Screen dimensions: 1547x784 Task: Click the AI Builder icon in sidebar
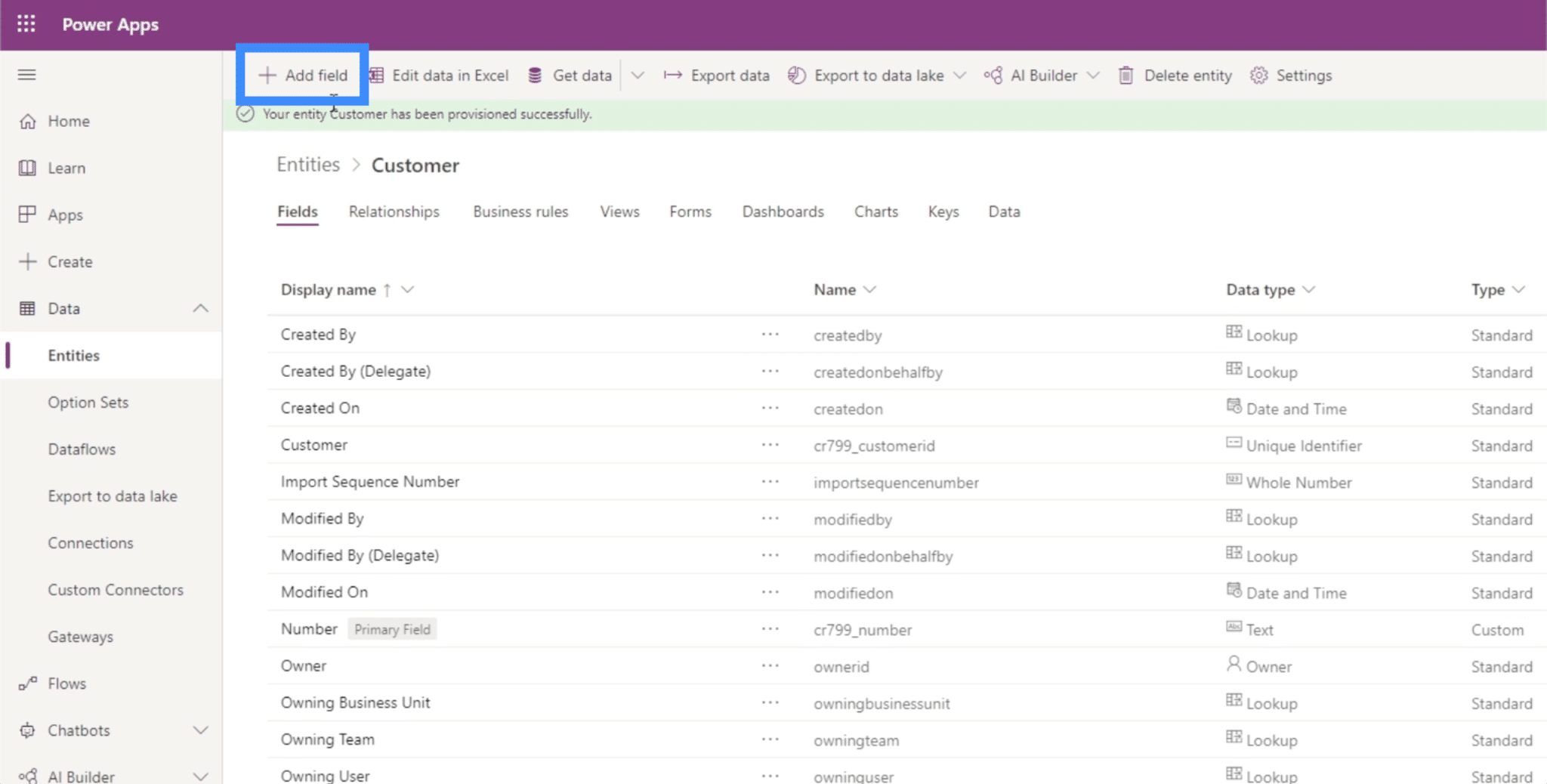coord(27,776)
